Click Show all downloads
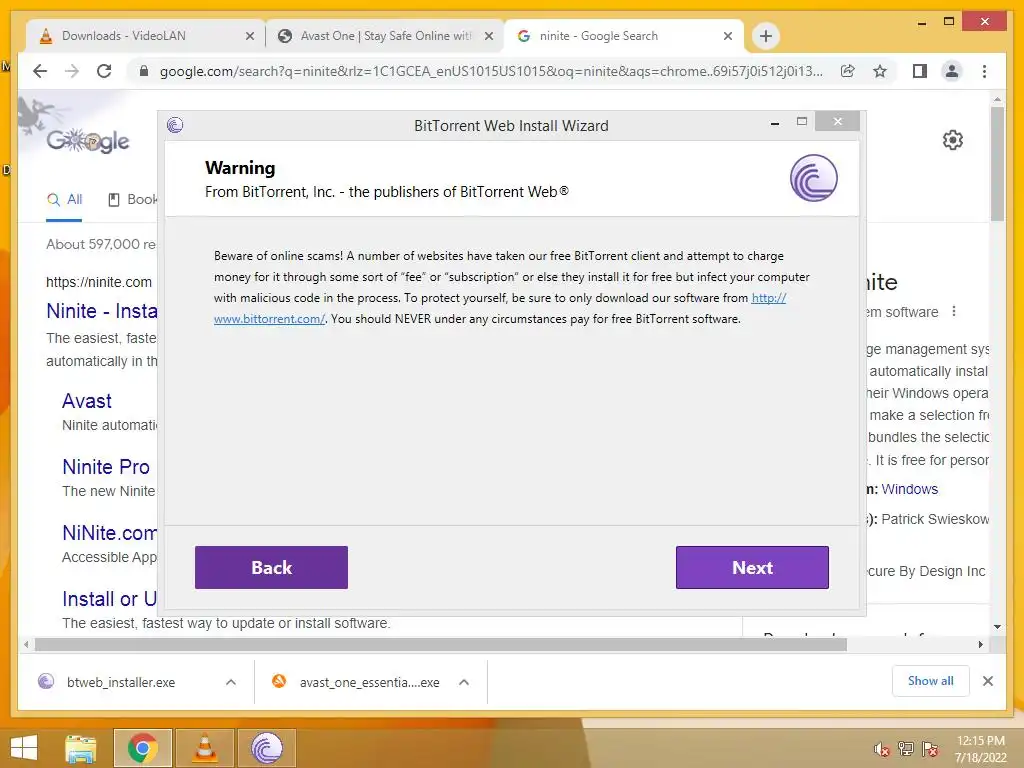Viewport: 1024px width, 768px height. [930, 681]
